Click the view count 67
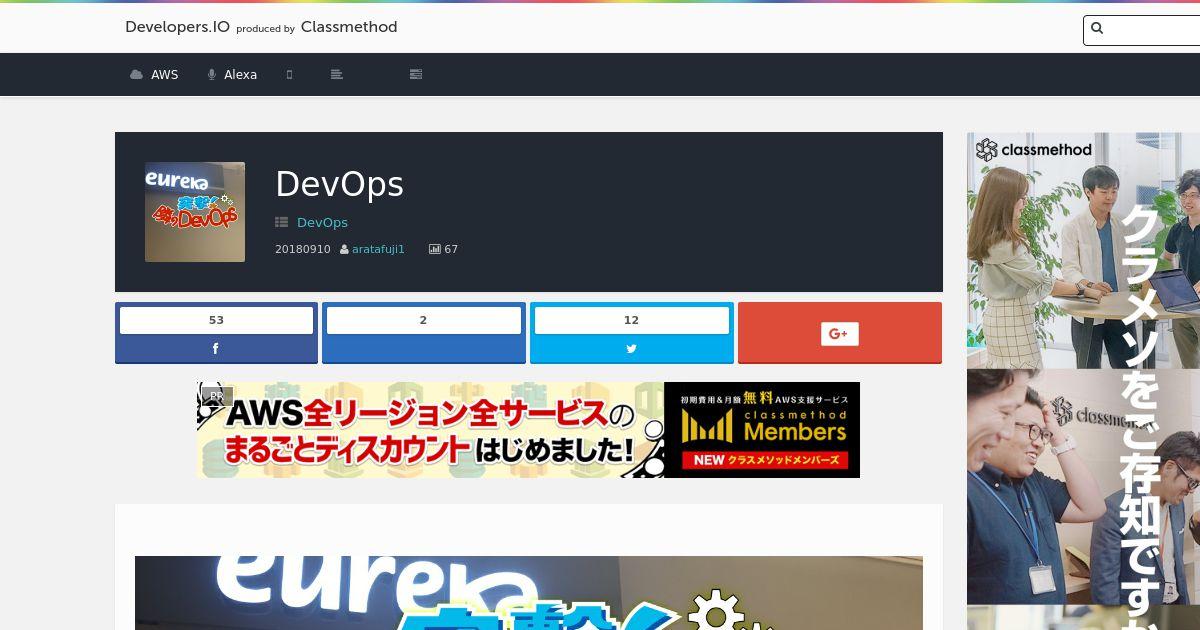Viewport: 1200px width, 630px height. tap(451, 249)
